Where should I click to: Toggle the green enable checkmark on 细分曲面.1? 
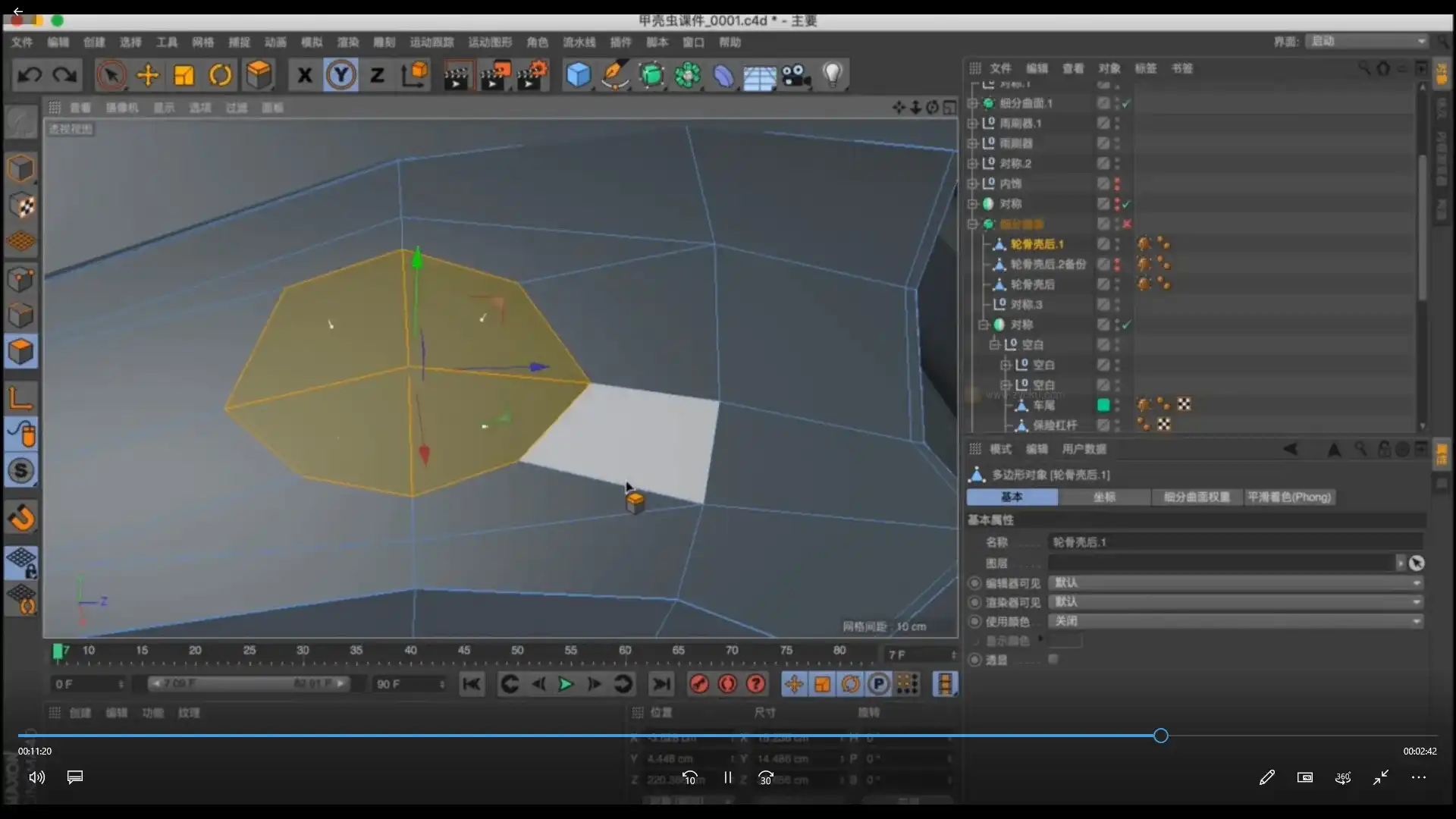tap(1127, 103)
